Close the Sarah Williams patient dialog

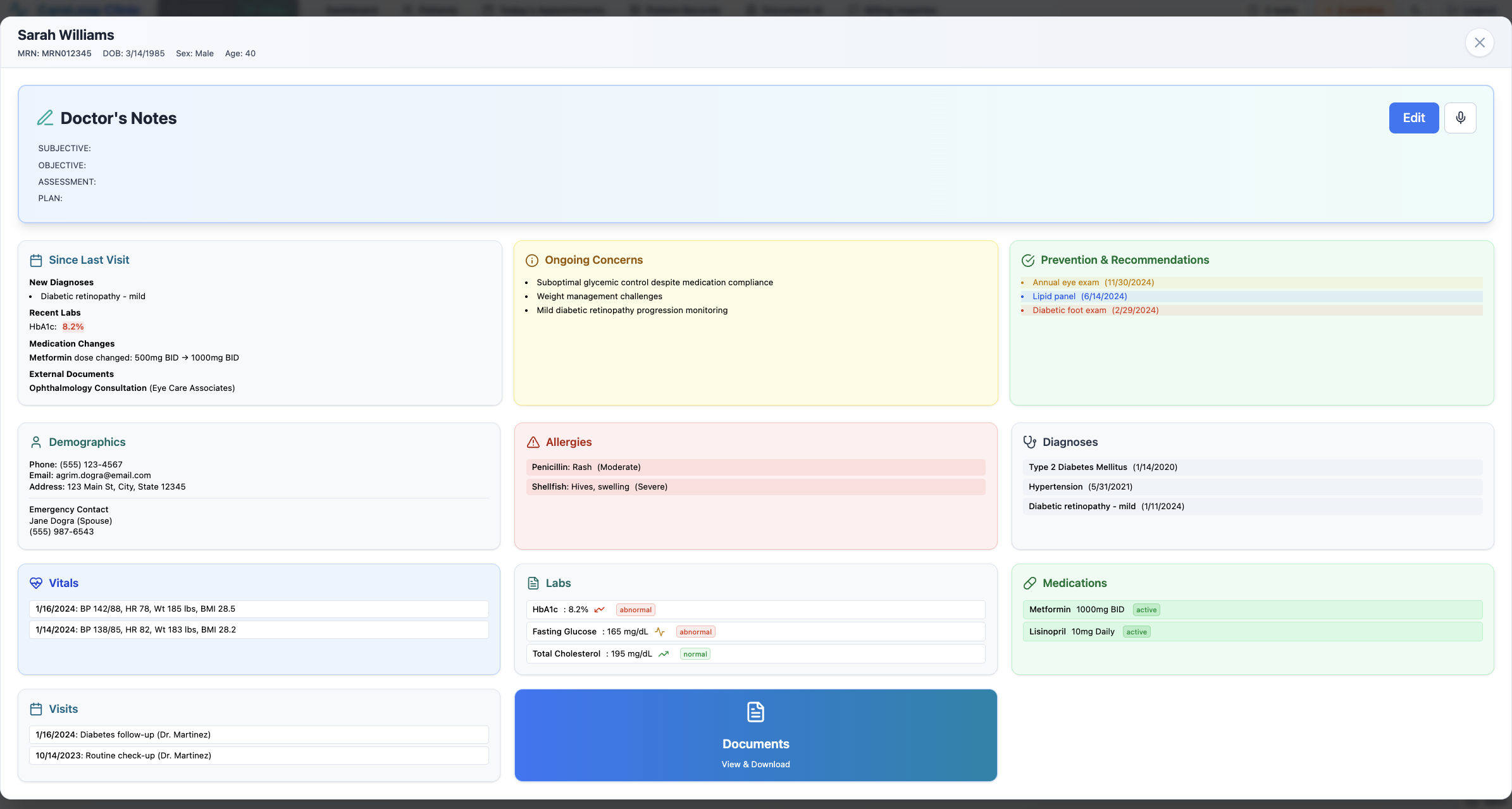pyautogui.click(x=1479, y=42)
